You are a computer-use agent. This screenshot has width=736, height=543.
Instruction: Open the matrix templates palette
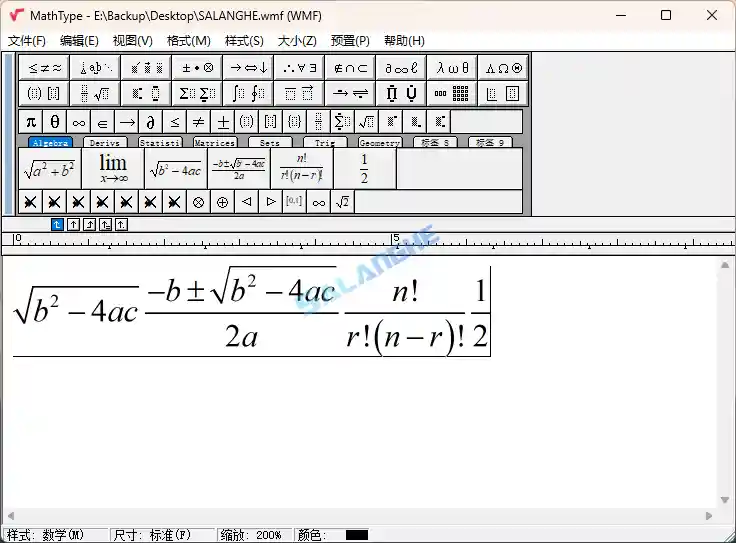point(452,93)
